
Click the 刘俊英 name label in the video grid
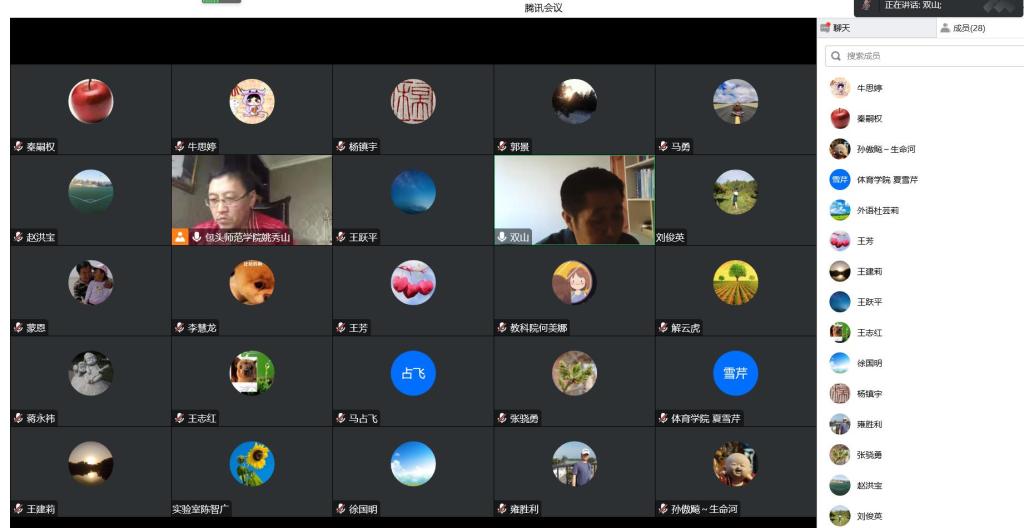(671, 238)
